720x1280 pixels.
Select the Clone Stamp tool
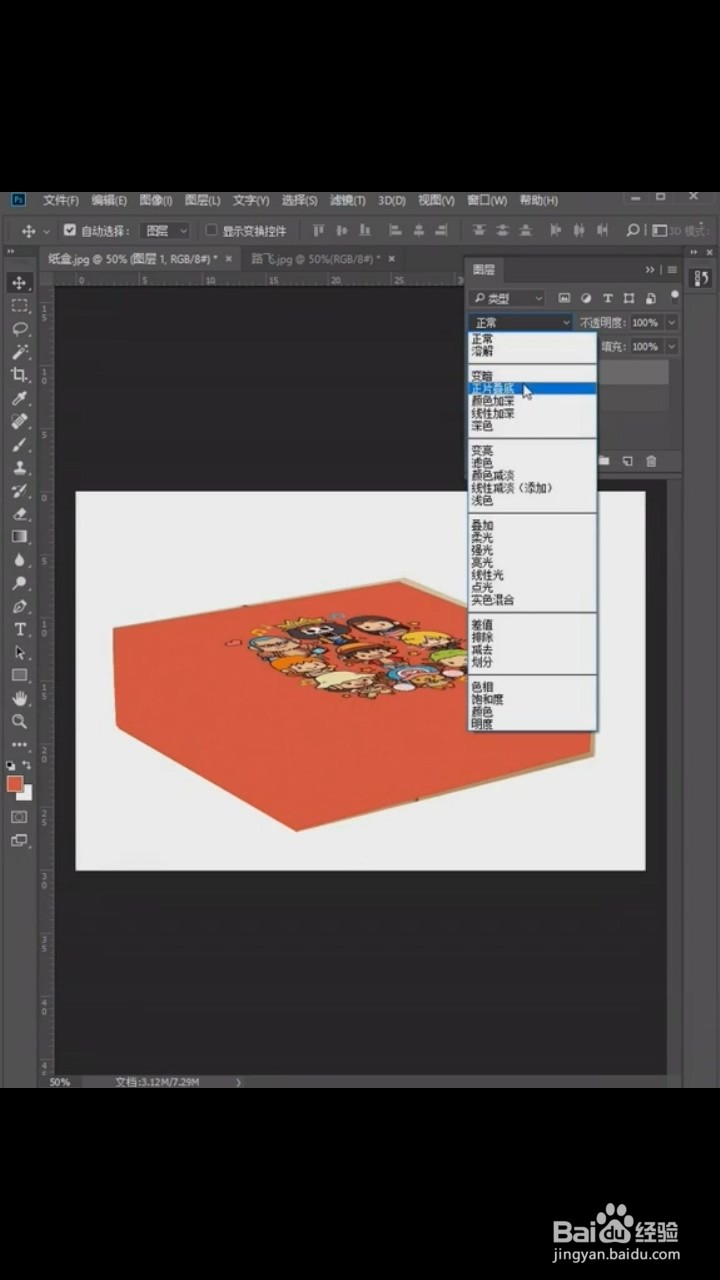pyautogui.click(x=19, y=467)
